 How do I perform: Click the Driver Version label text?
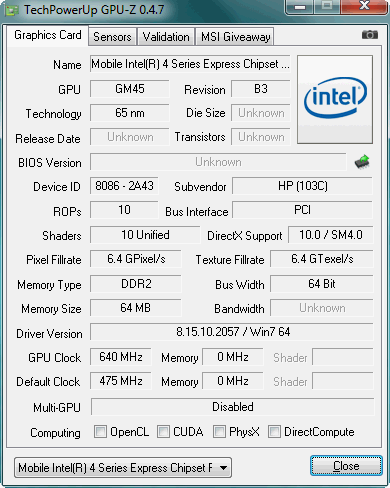pyautogui.click(x=49, y=334)
